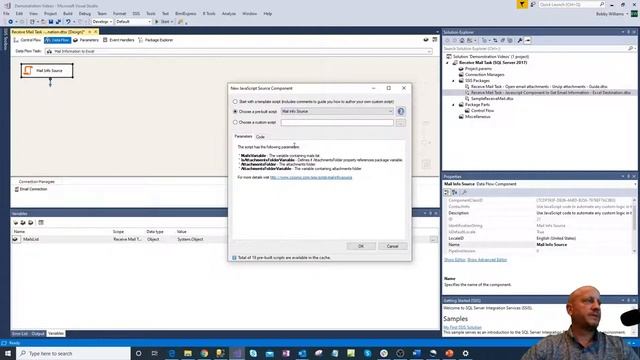The height and width of the screenshot is (360, 640).
Task: Click the Categorized icon in Properties toolbar
Action: tap(447, 192)
